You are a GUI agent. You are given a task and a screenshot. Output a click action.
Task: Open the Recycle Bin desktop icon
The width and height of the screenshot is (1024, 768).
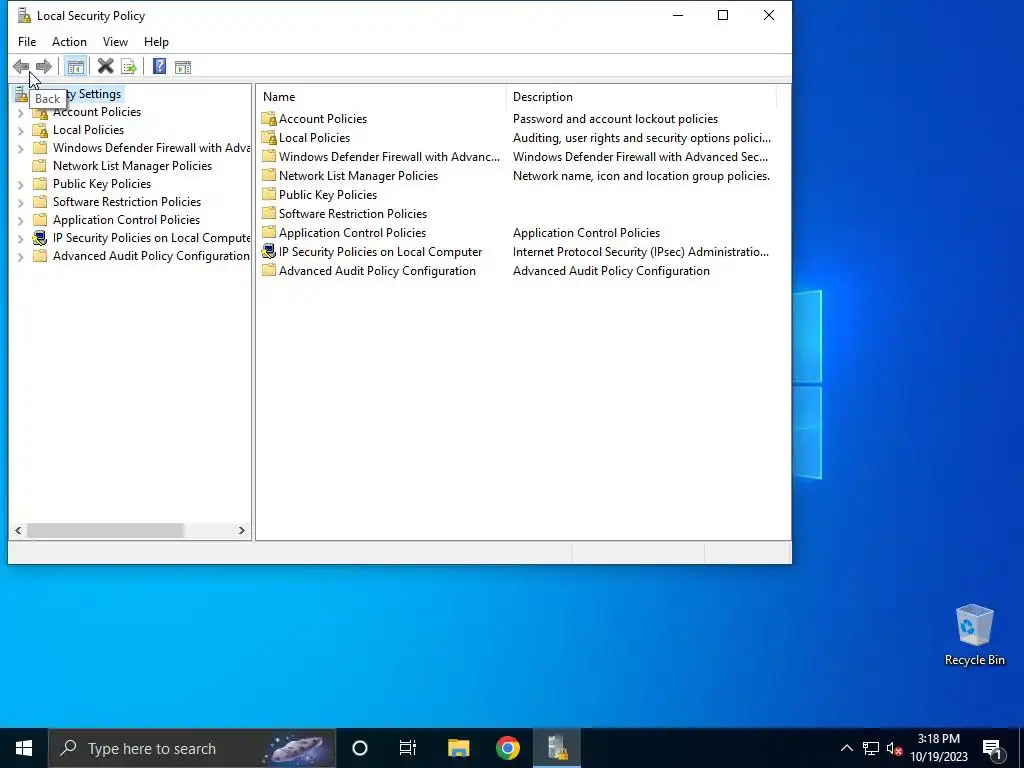click(x=974, y=635)
